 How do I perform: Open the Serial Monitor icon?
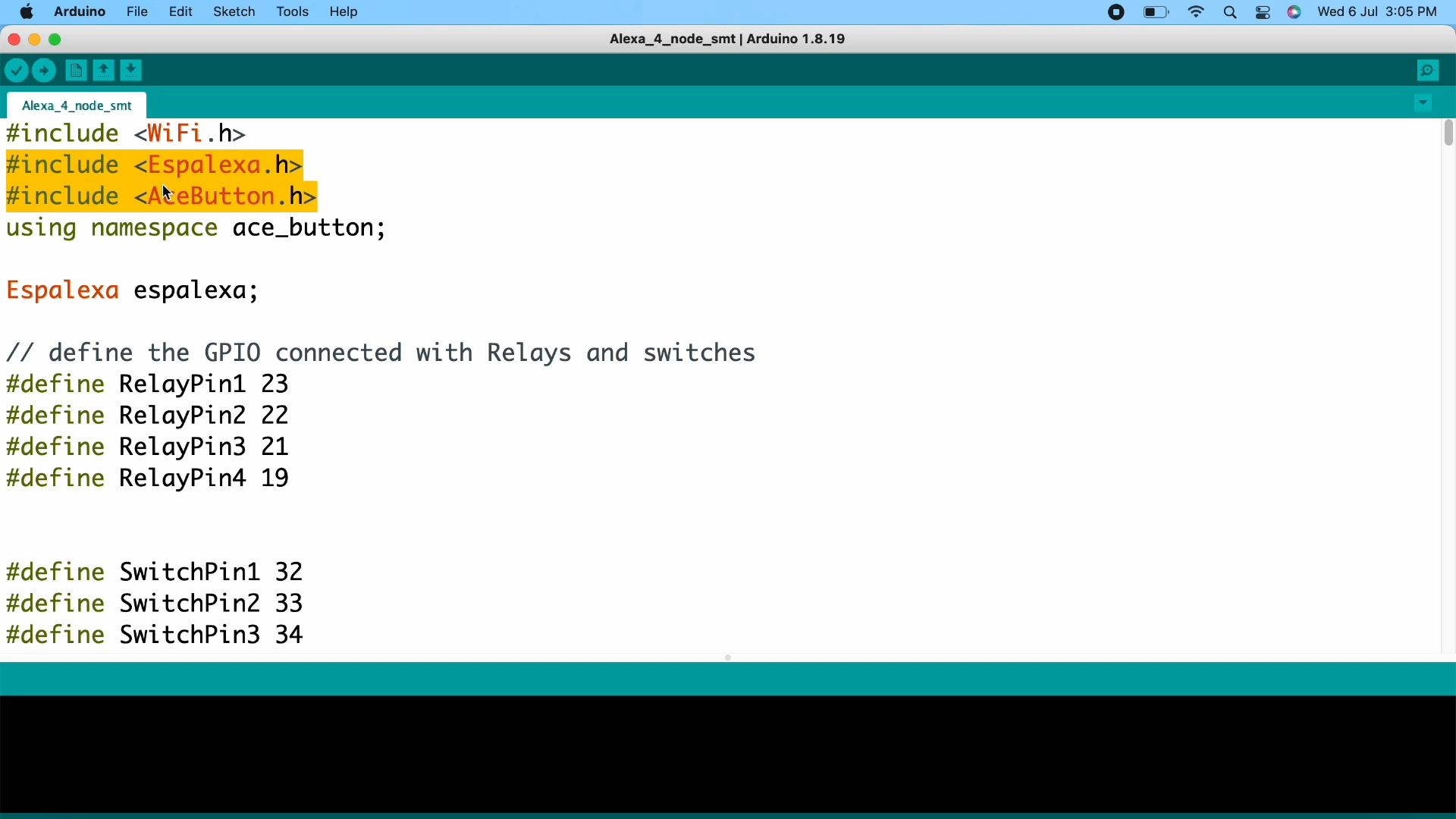pyautogui.click(x=1429, y=71)
